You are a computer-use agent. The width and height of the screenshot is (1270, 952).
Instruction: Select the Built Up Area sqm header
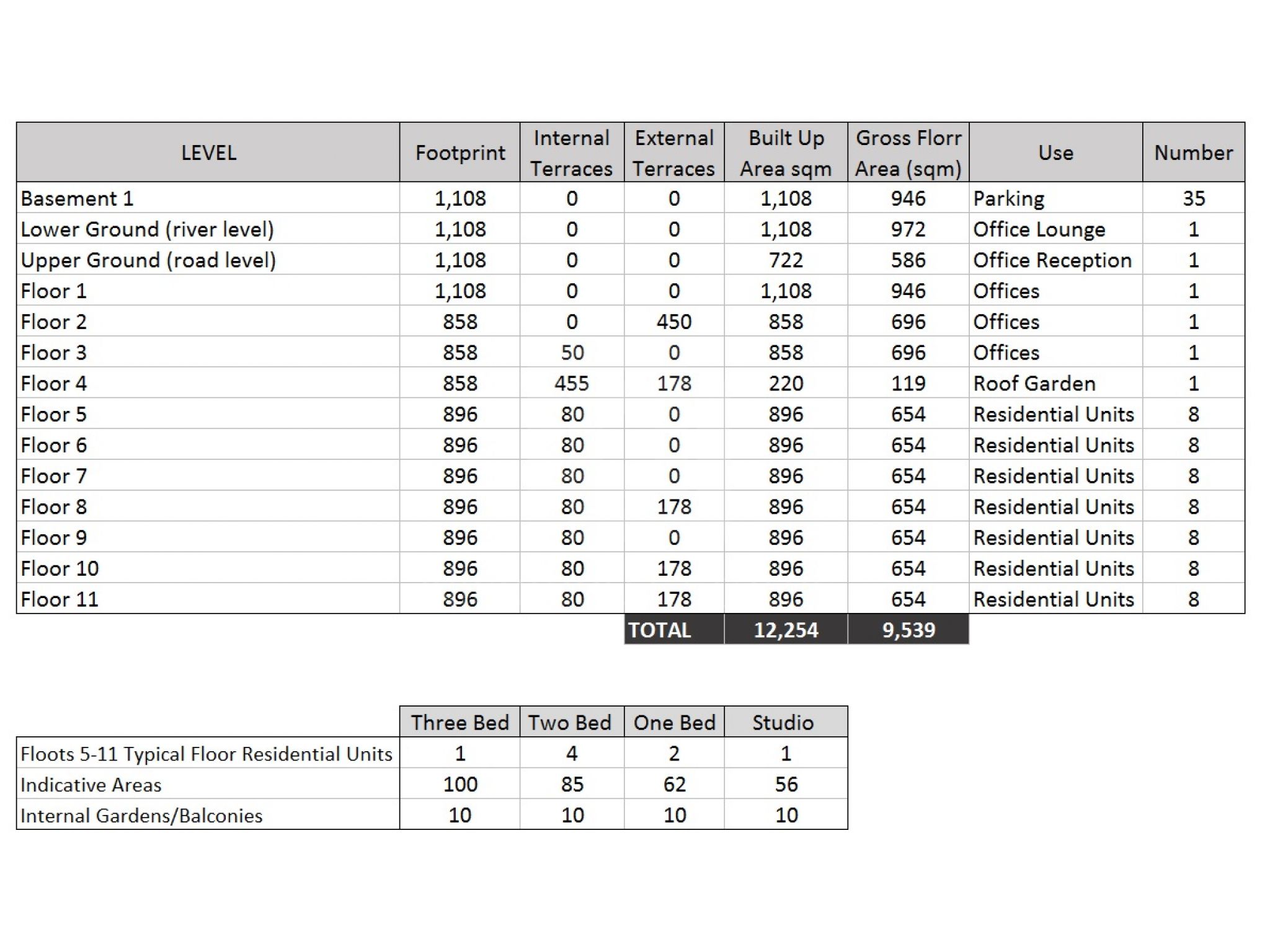click(786, 152)
